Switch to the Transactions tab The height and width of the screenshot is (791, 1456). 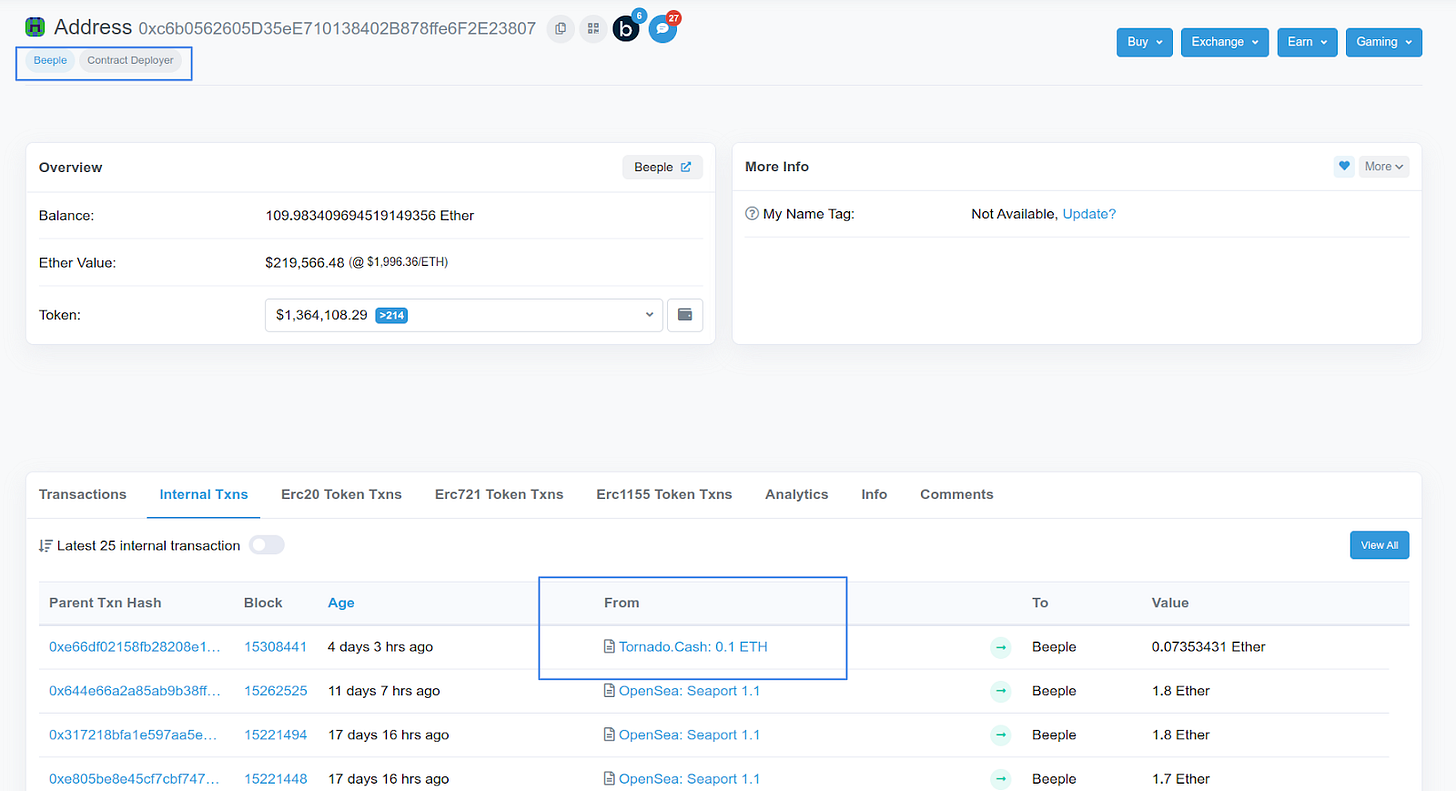[83, 494]
